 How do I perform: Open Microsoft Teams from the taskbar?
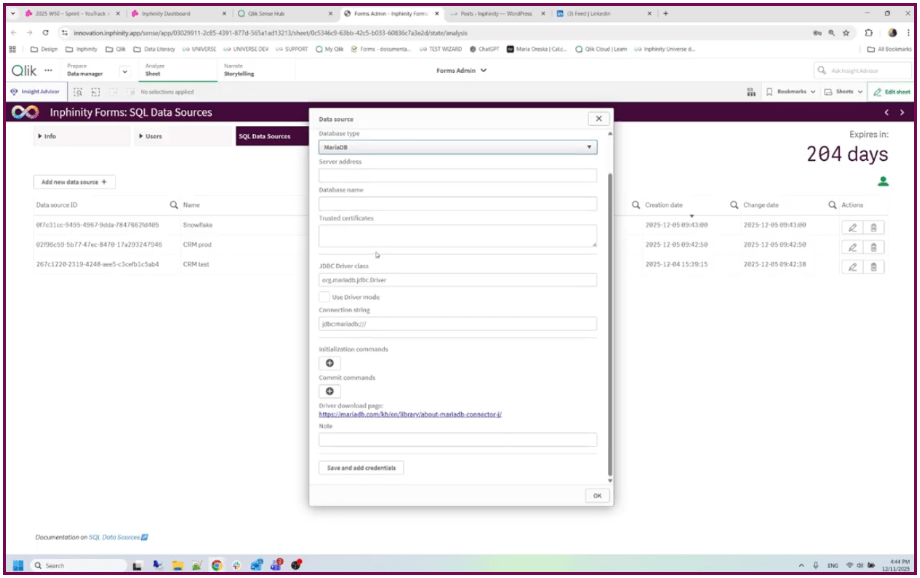point(276,566)
